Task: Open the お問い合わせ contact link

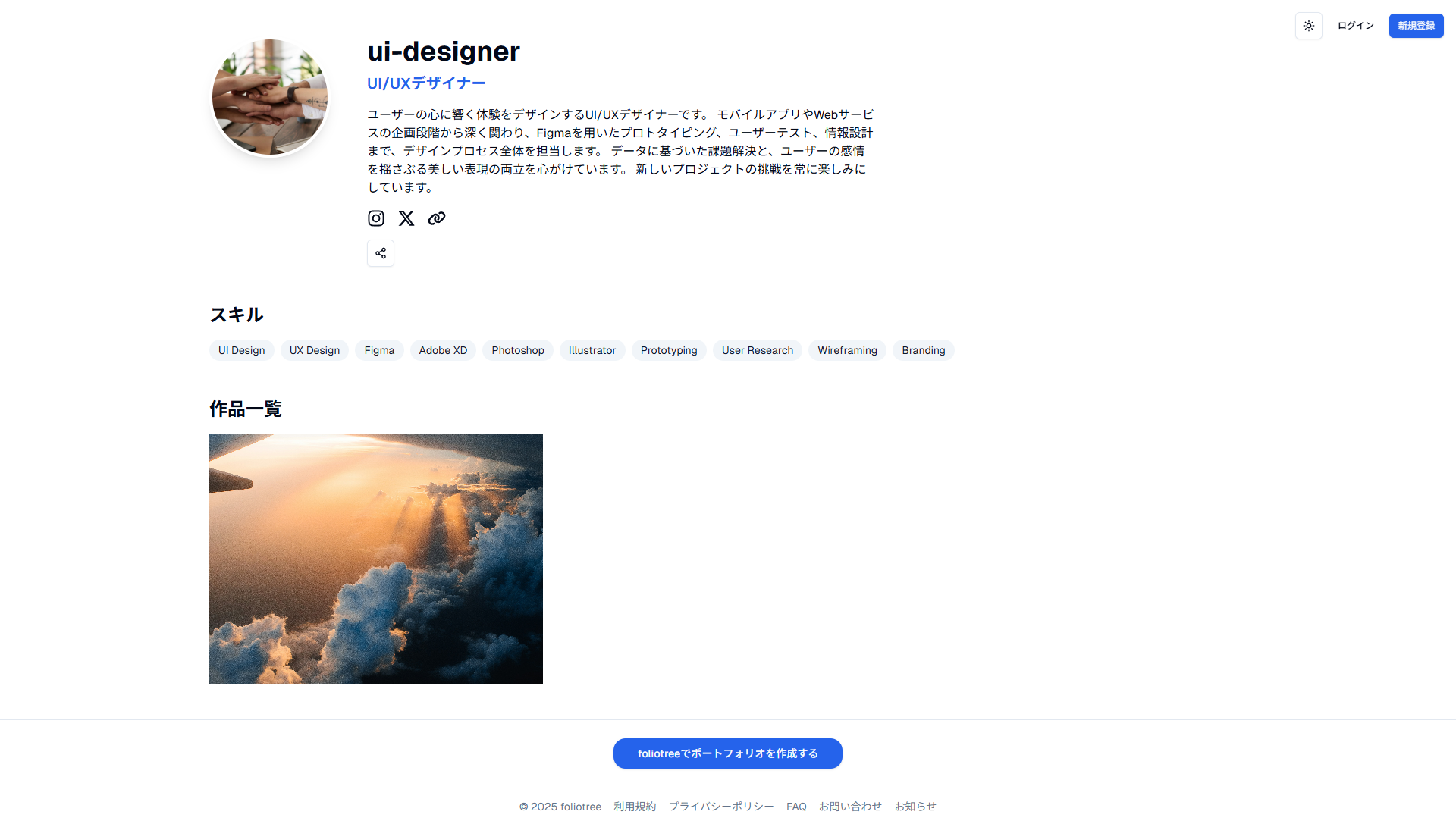Action: tap(850, 807)
